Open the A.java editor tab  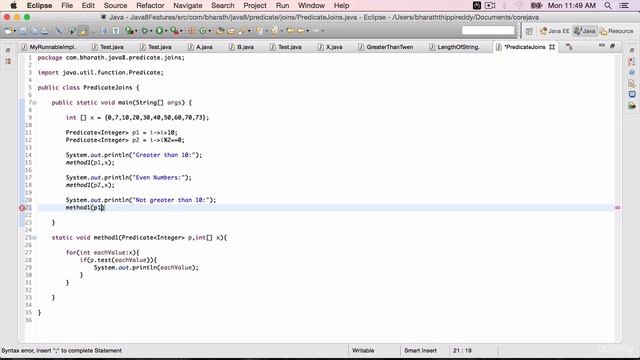point(200,47)
